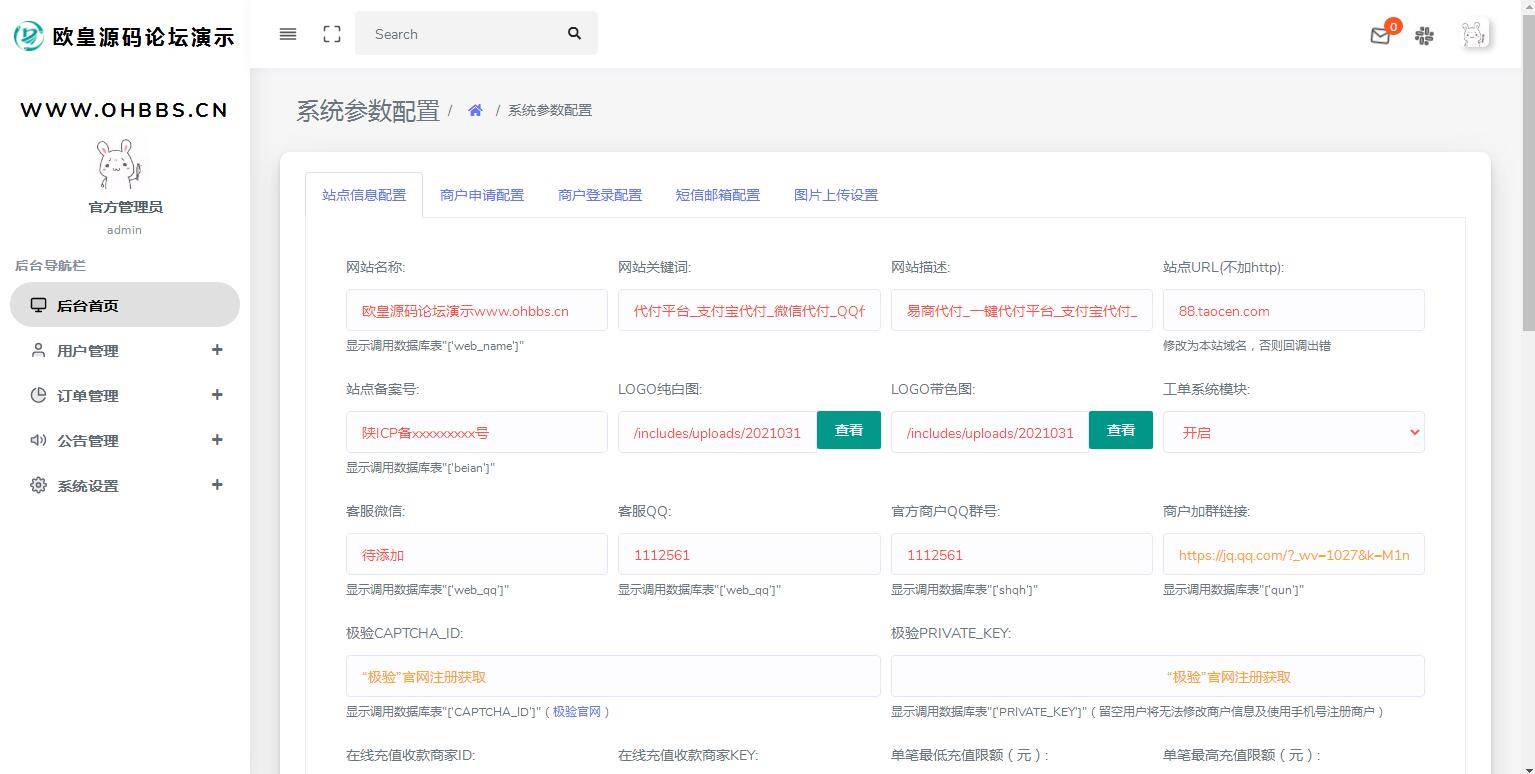Click the 查看 button beside LOGO纯白图
The height and width of the screenshot is (774, 1535).
coord(848,430)
